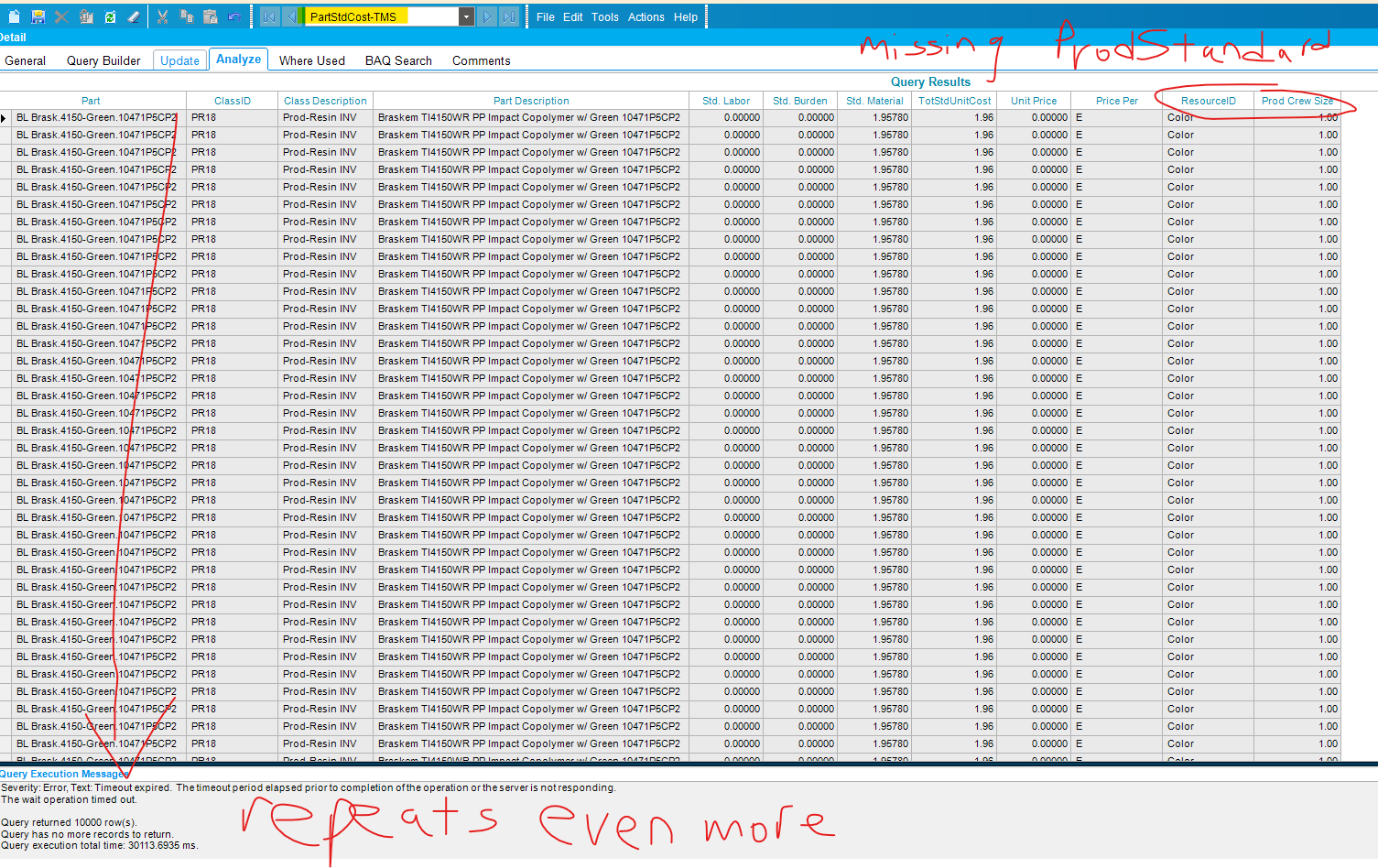
Task: Sort by the Class Description column header
Action: pyautogui.click(x=325, y=101)
